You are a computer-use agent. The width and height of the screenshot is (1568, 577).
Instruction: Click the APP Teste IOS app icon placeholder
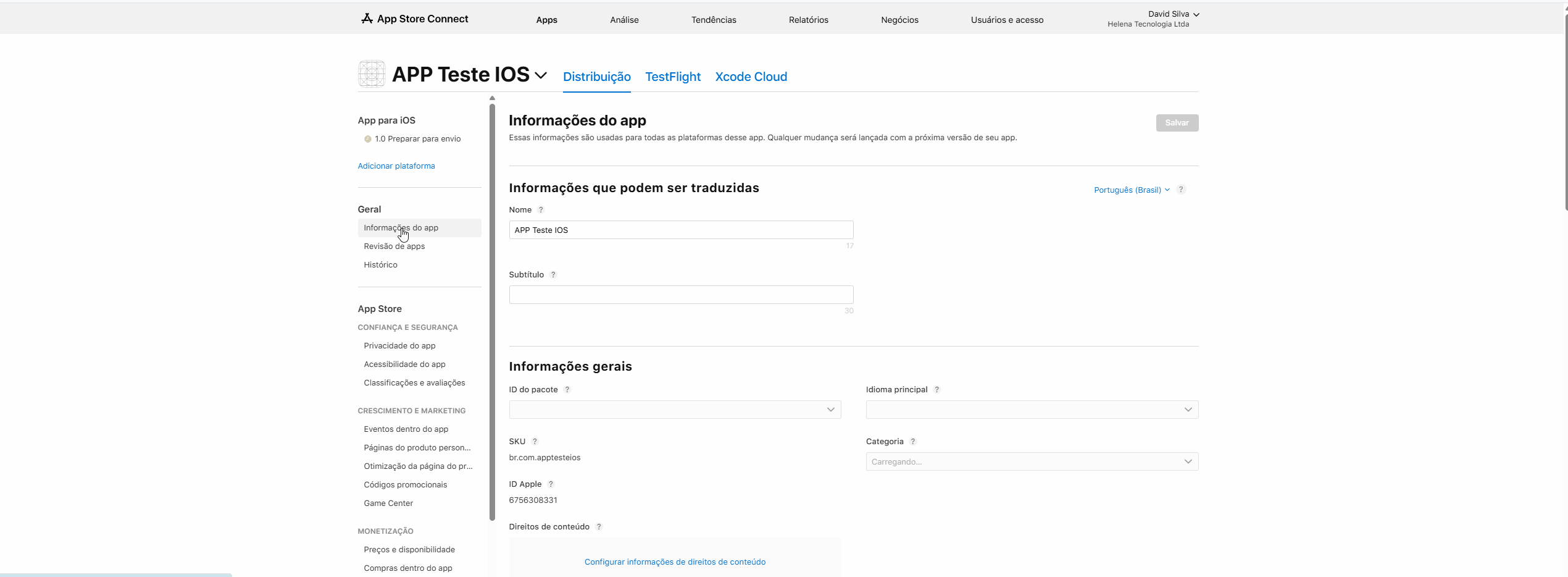(x=372, y=74)
